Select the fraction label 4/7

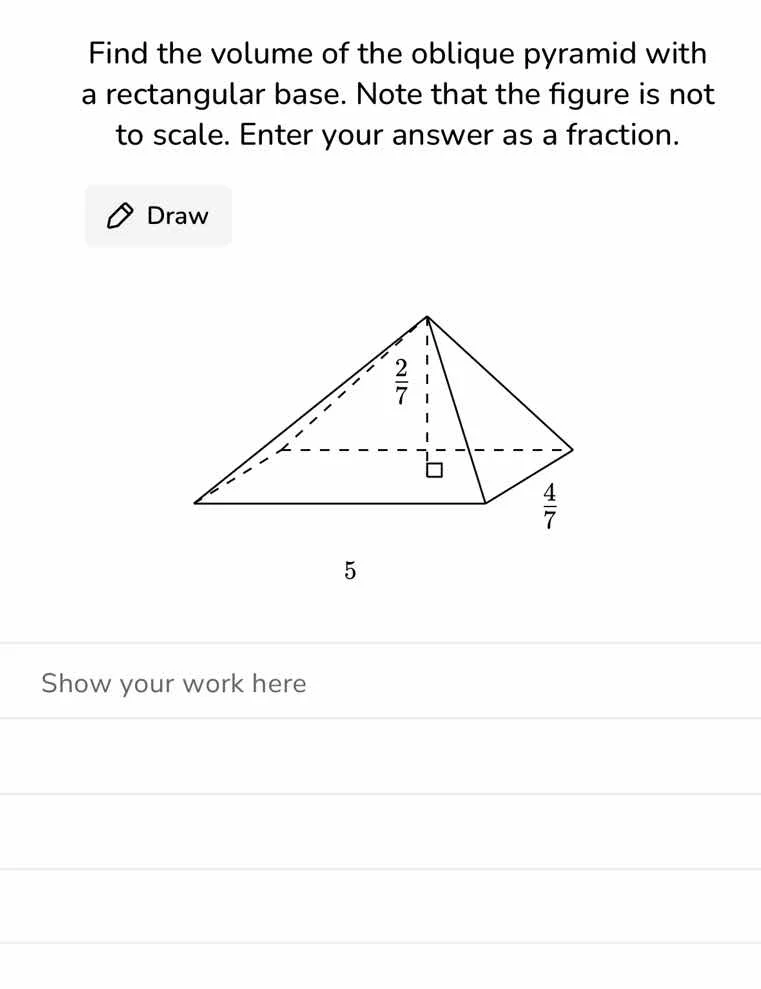click(549, 505)
